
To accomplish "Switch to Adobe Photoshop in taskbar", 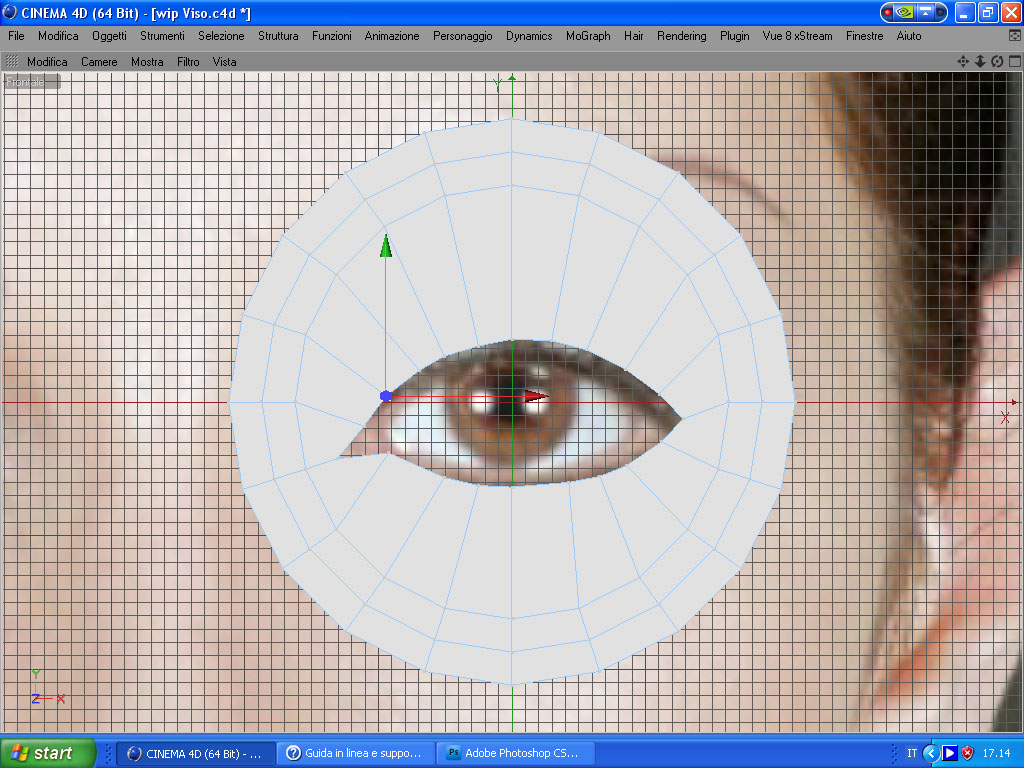I will click(x=515, y=753).
